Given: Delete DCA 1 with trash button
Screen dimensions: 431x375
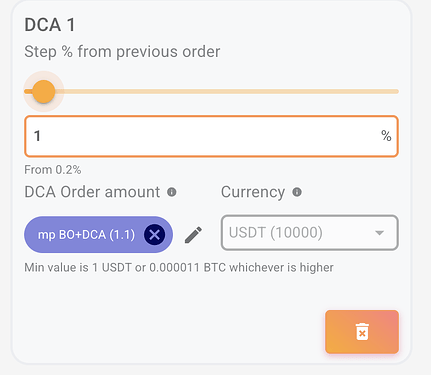Looking at the screenshot, I should (362, 332).
